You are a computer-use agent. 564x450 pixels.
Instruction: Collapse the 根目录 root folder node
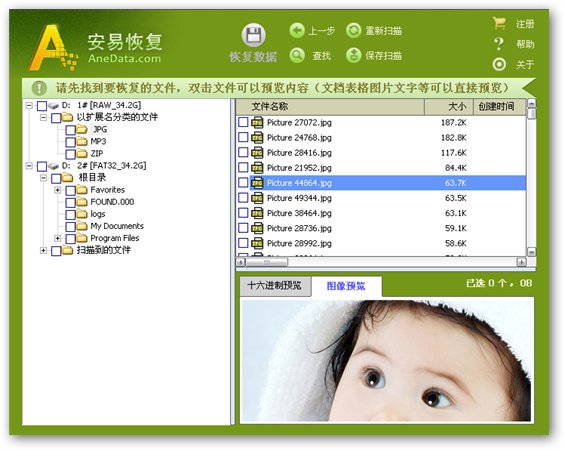(43, 178)
